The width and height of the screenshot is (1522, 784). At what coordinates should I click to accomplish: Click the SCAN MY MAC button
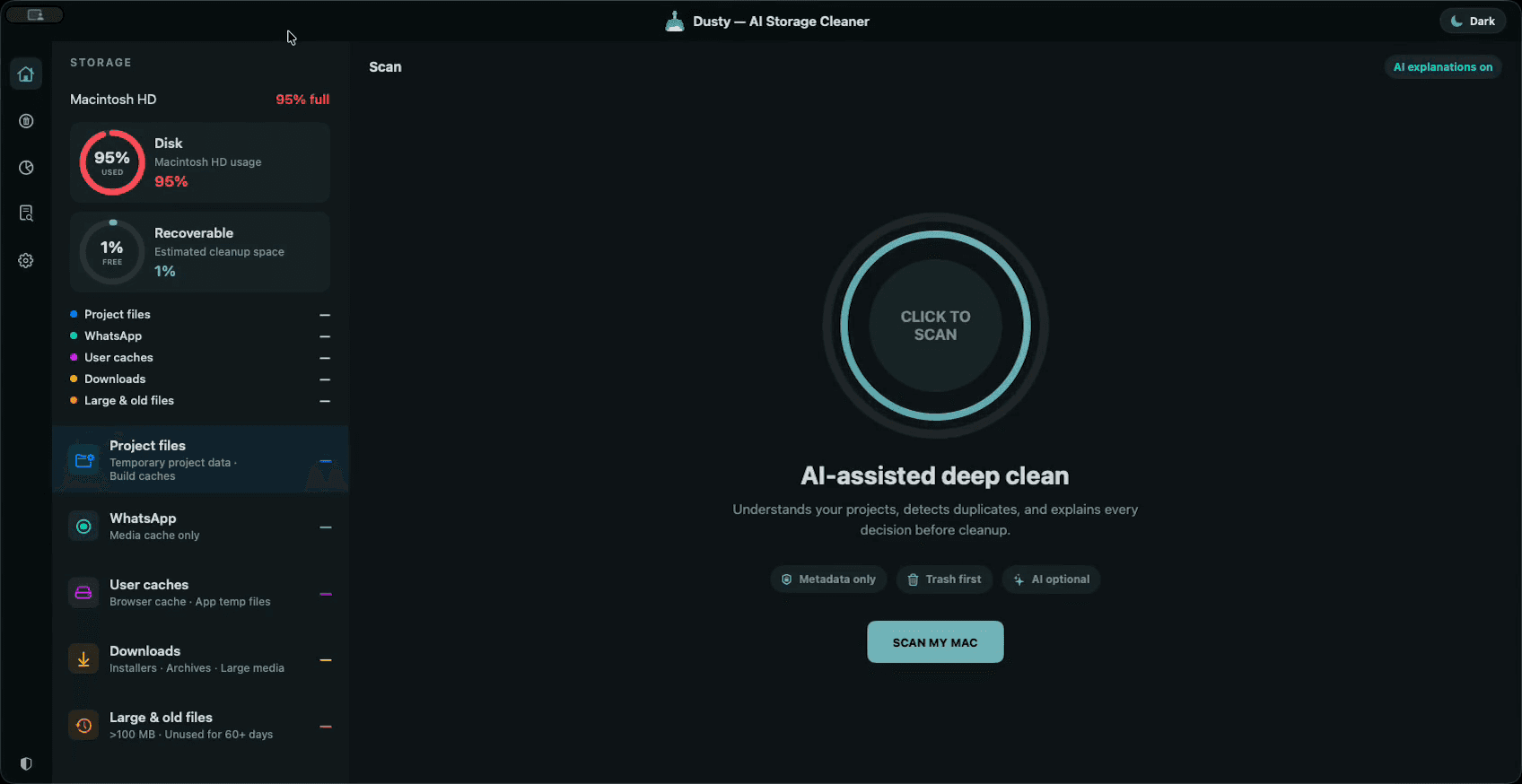point(935,642)
